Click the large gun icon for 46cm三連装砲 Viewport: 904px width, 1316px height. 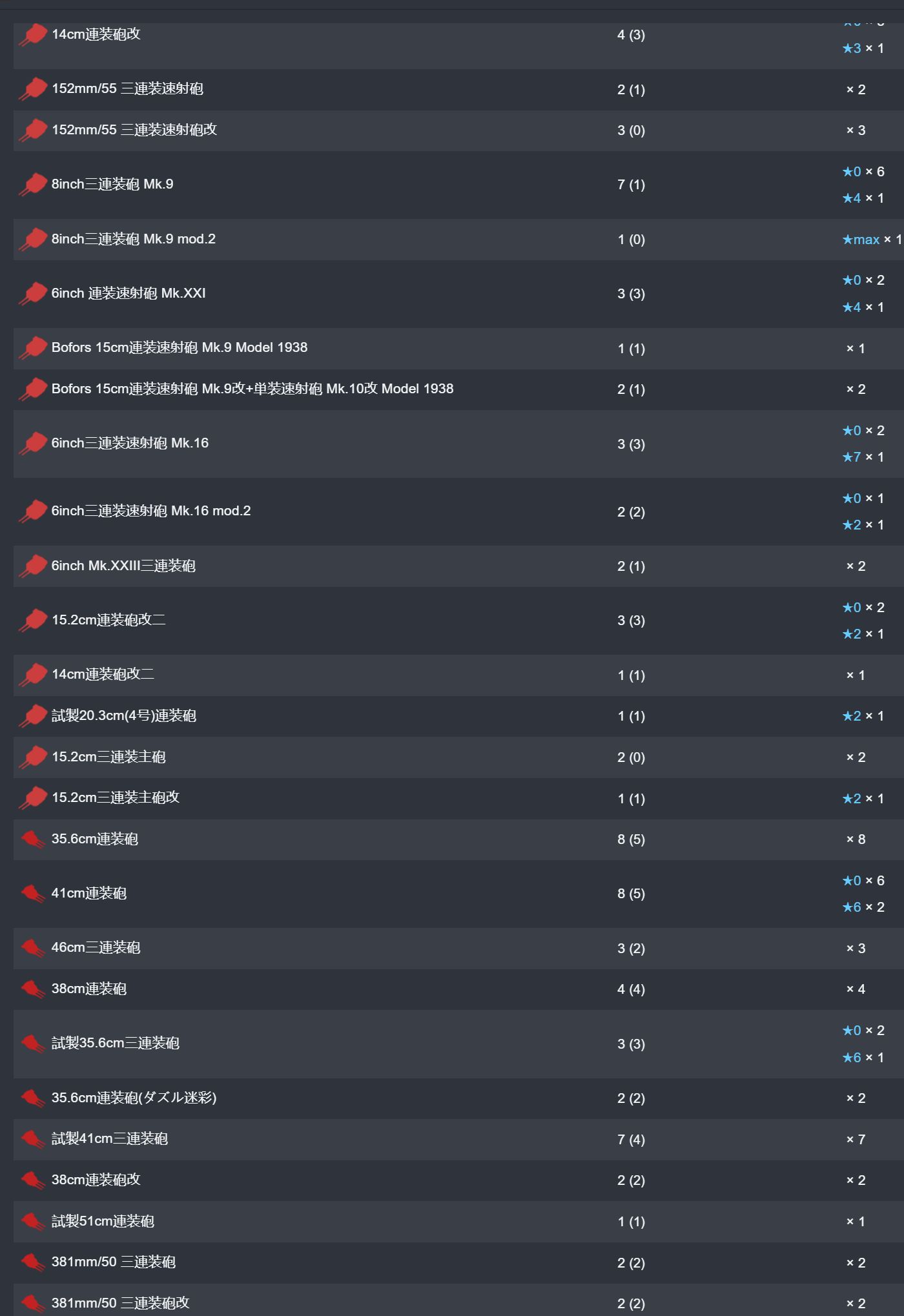pos(33,948)
